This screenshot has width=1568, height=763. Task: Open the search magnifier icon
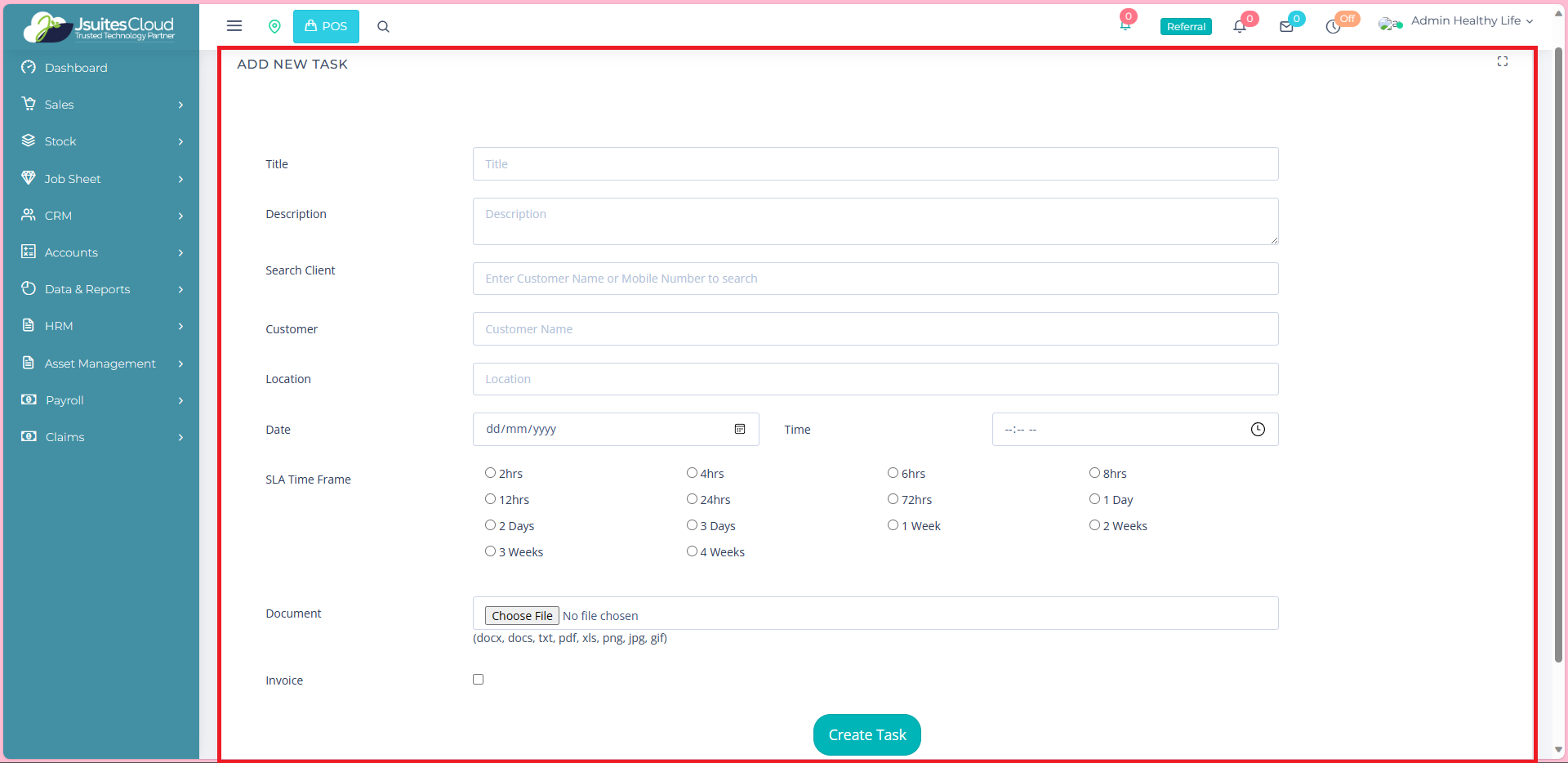click(x=383, y=26)
